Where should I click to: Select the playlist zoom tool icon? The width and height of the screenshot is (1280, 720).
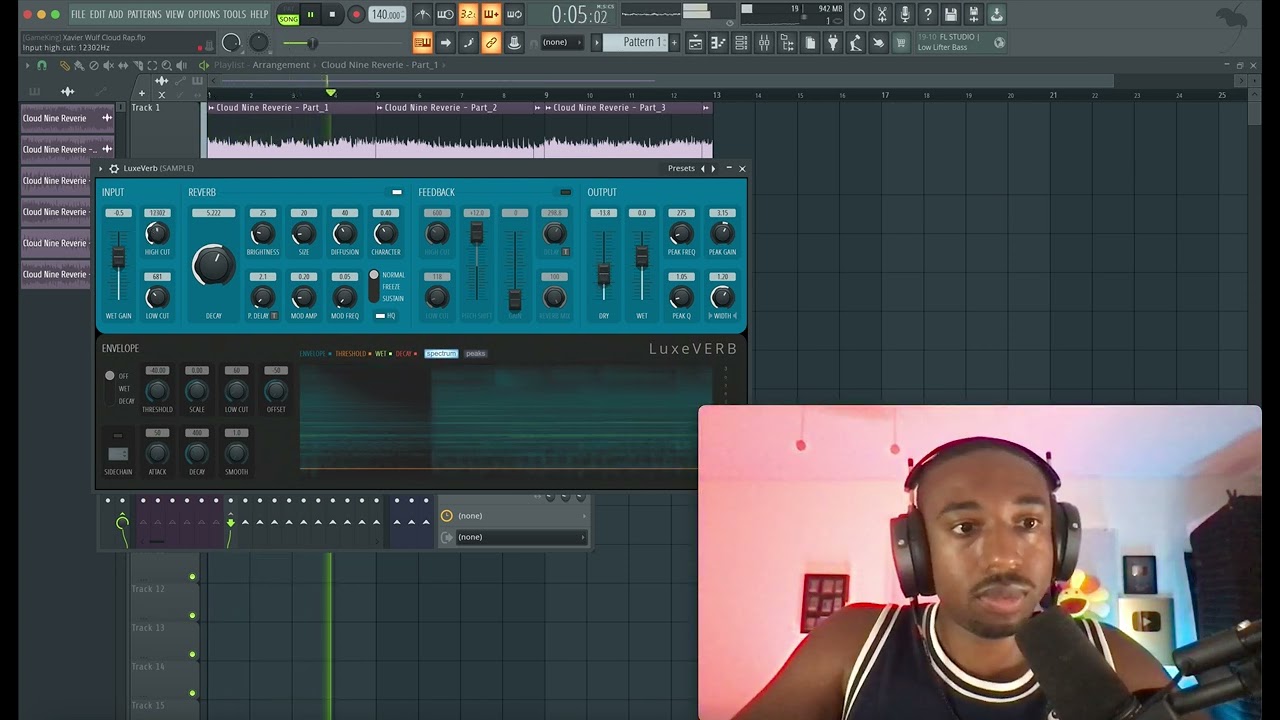[167, 66]
